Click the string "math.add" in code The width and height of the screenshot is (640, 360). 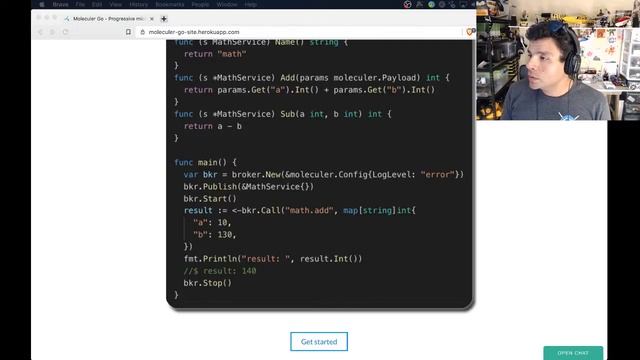[x=309, y=211]
